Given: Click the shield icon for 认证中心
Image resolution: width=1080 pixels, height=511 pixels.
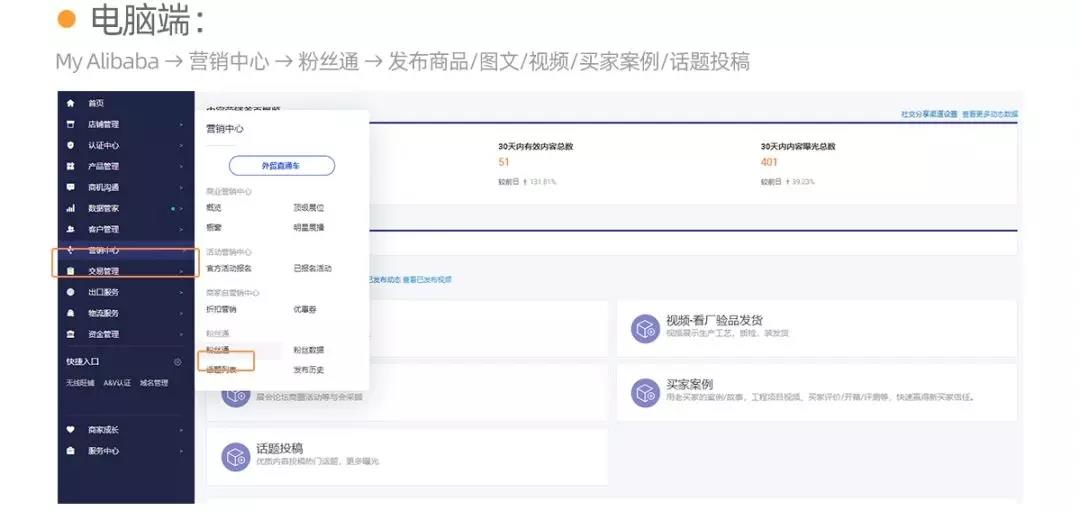Looking at the screenshot, I should point(70,145).
